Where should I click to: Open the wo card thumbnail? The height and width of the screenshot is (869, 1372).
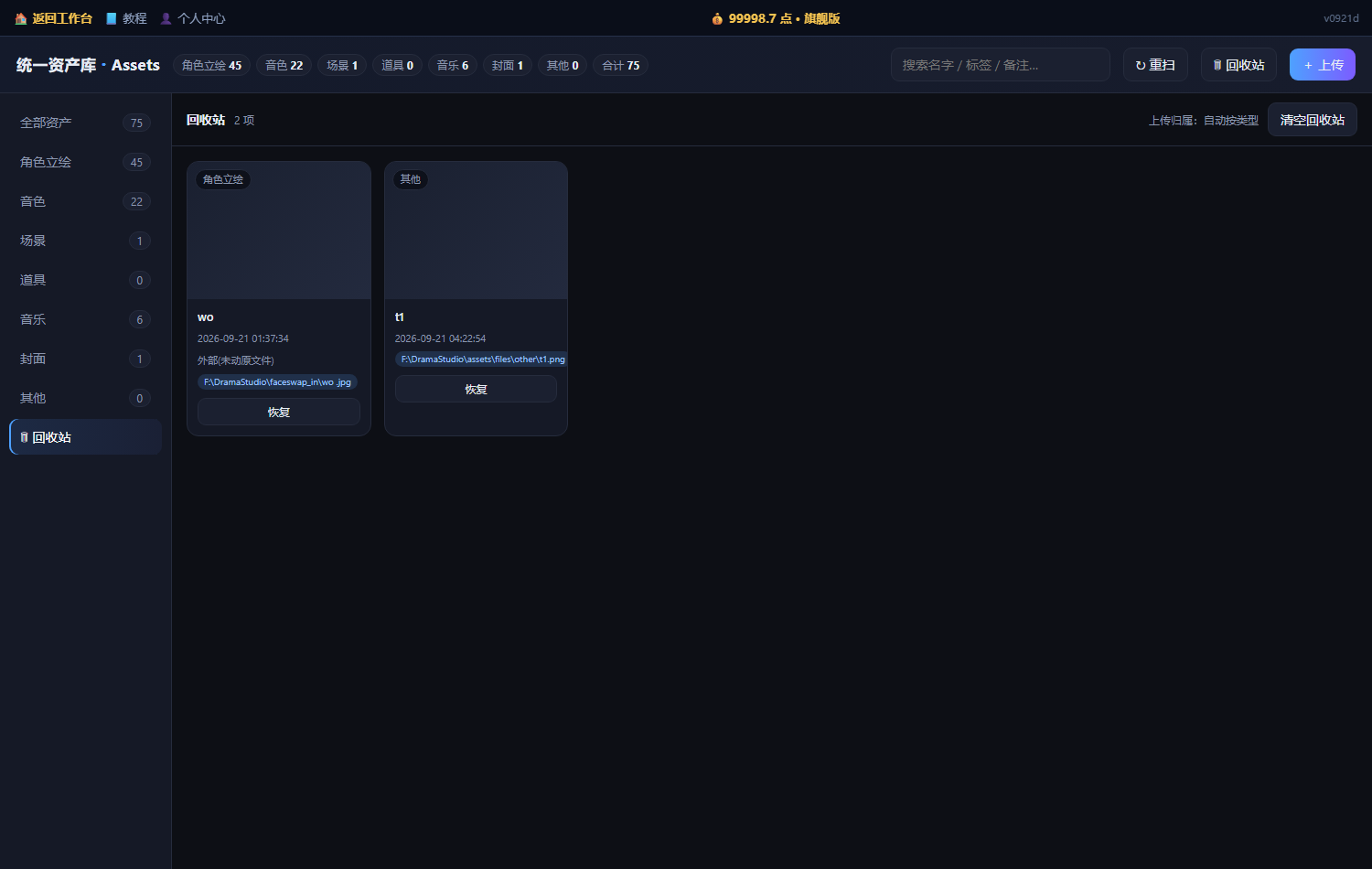point(279,231)
